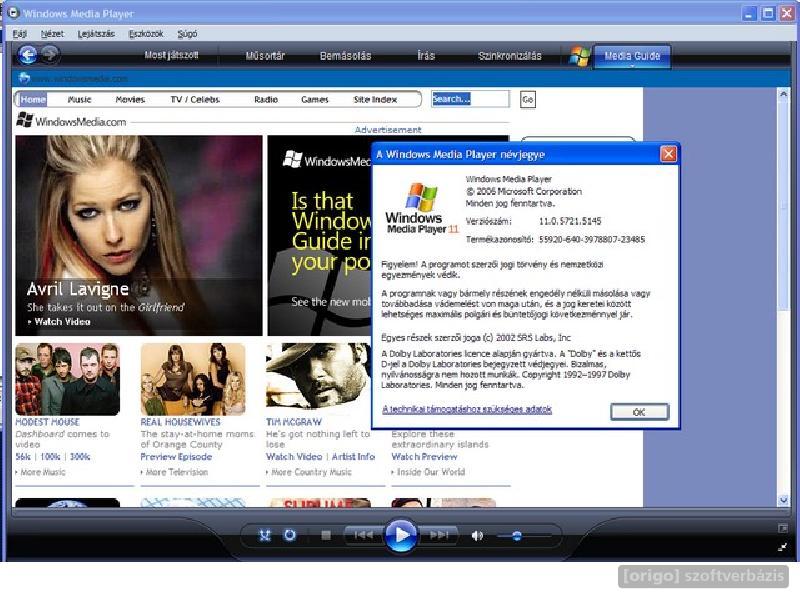Click the Real Housewives title link
The height and width of the screenshot is (600, 800).
click(x=181, y=422)
